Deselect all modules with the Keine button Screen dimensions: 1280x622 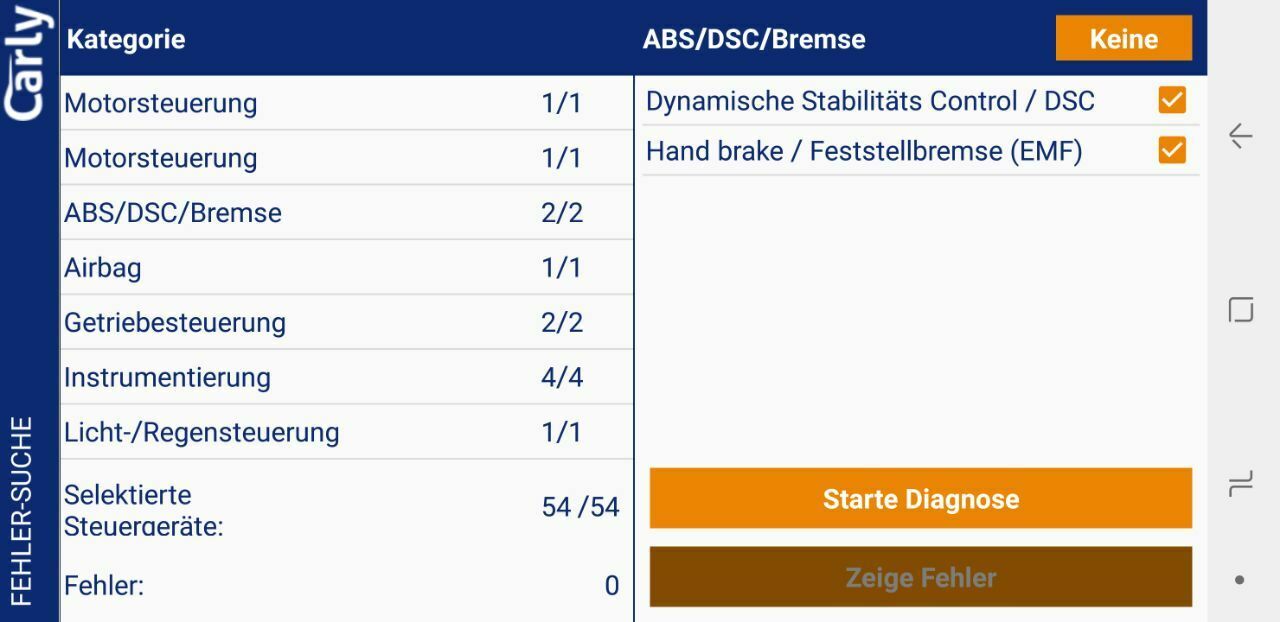(x=1124, y=39)
